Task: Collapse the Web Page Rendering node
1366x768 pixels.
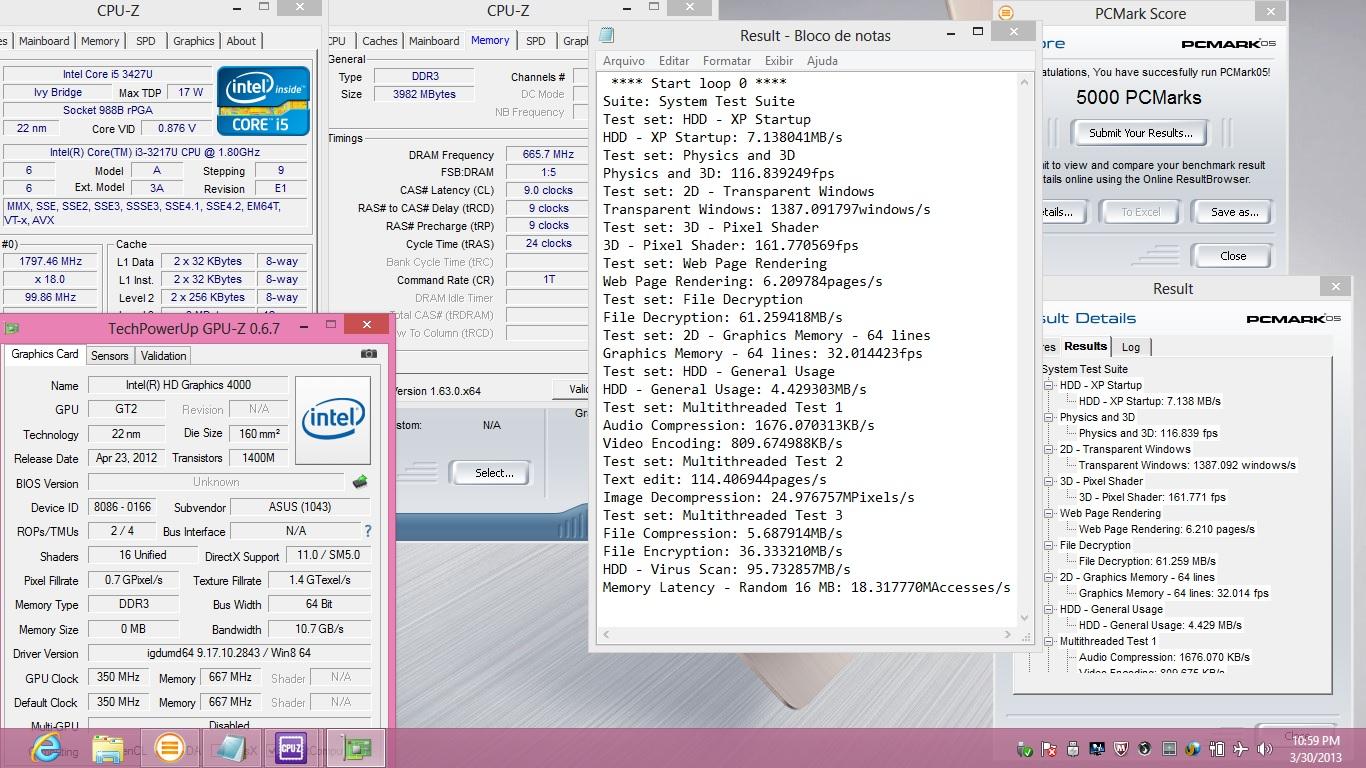Action: point(1049,513)
